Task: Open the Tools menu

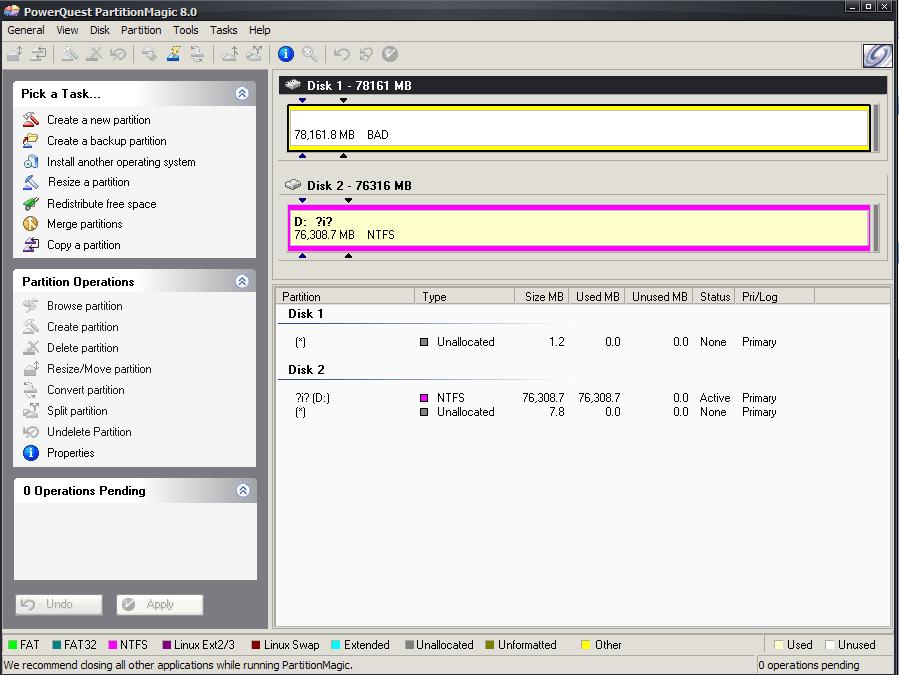Action: [186, 30]
